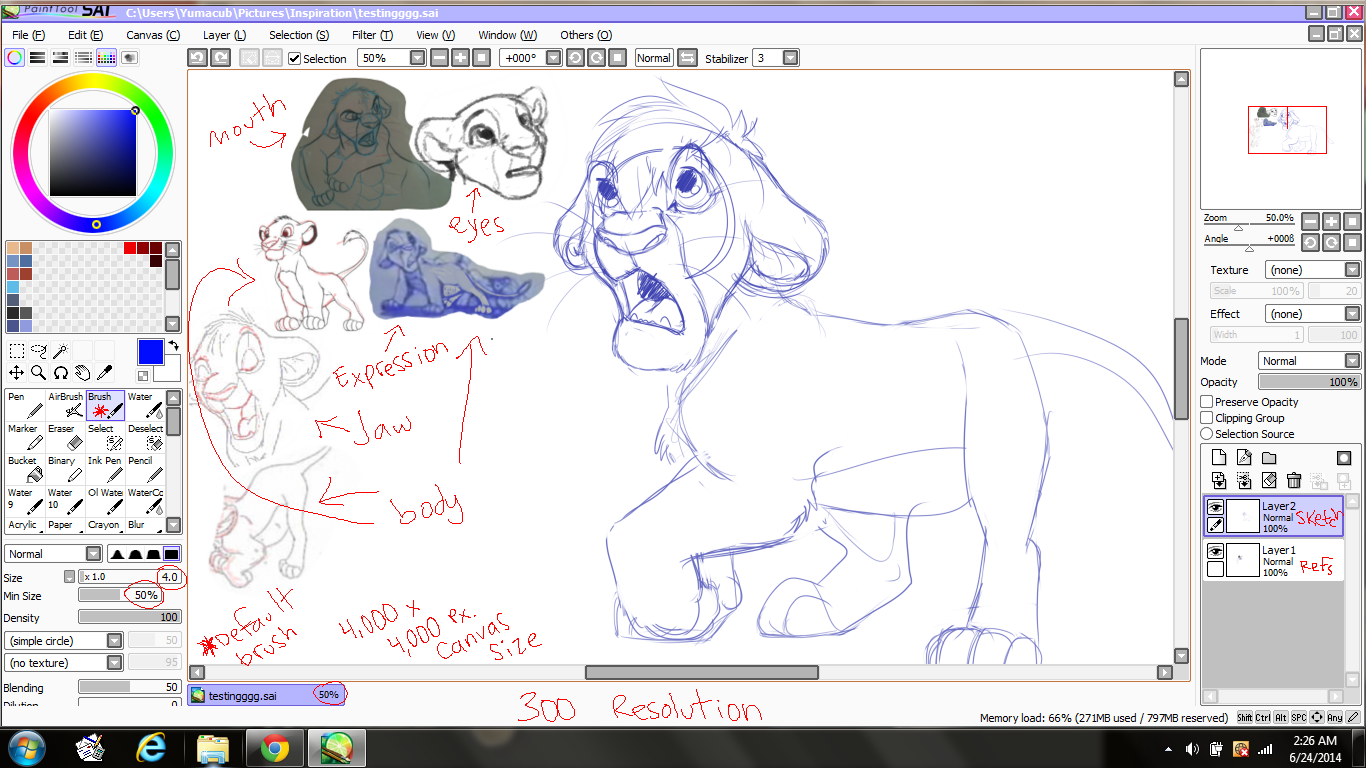Select the Binary pen tool
Screen dimensions: 1366x768
(65, 469)
